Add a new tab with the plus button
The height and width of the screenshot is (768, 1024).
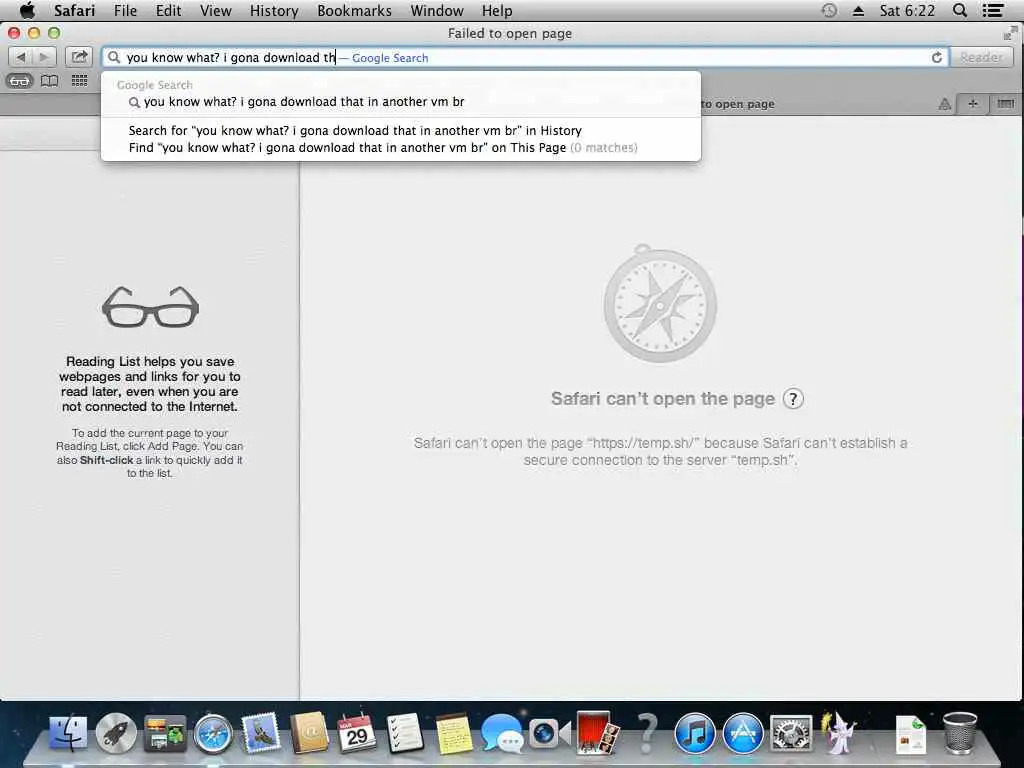point(973,104)
